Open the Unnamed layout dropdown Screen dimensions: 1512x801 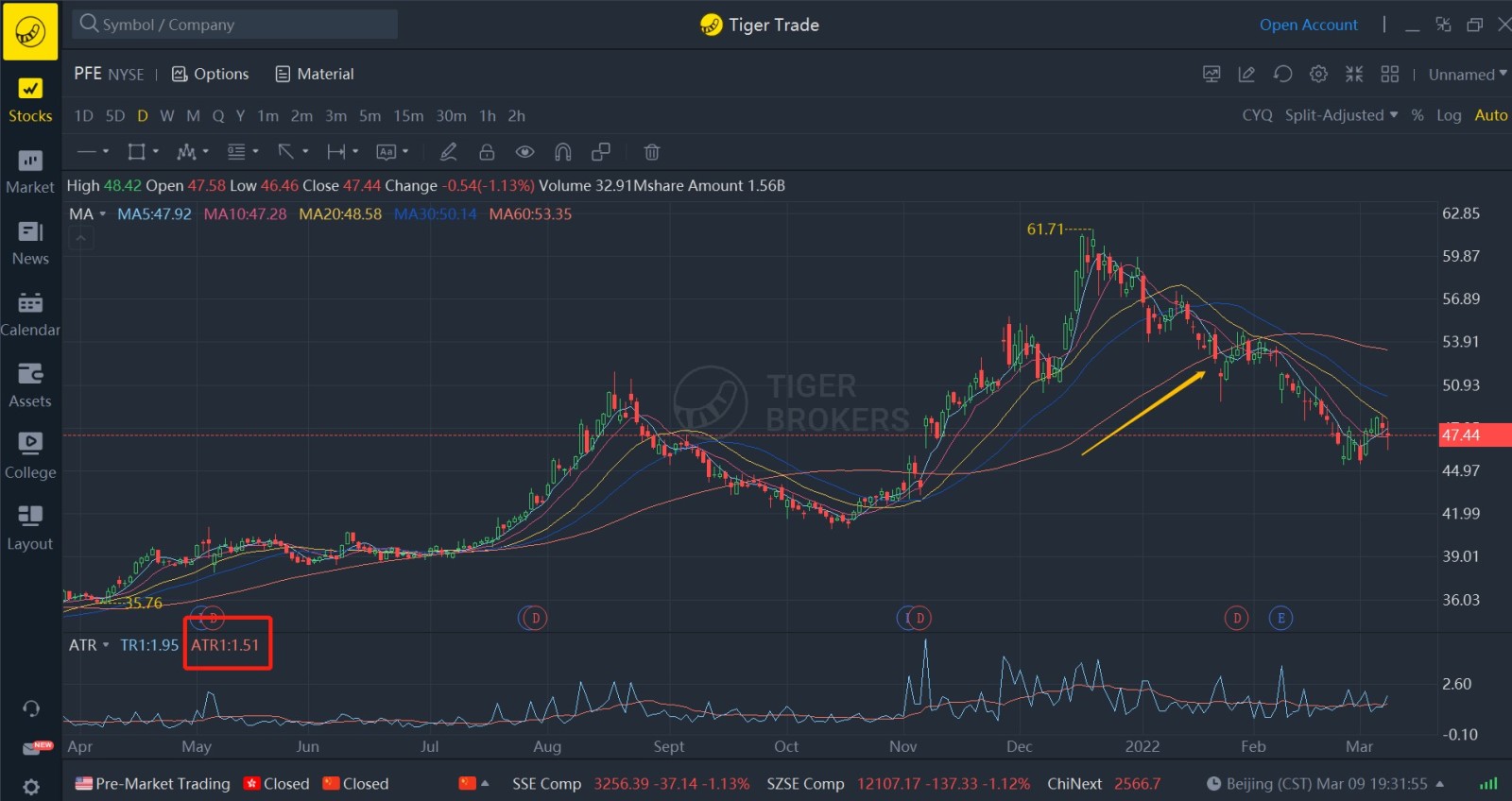[x=1467, y=75]
